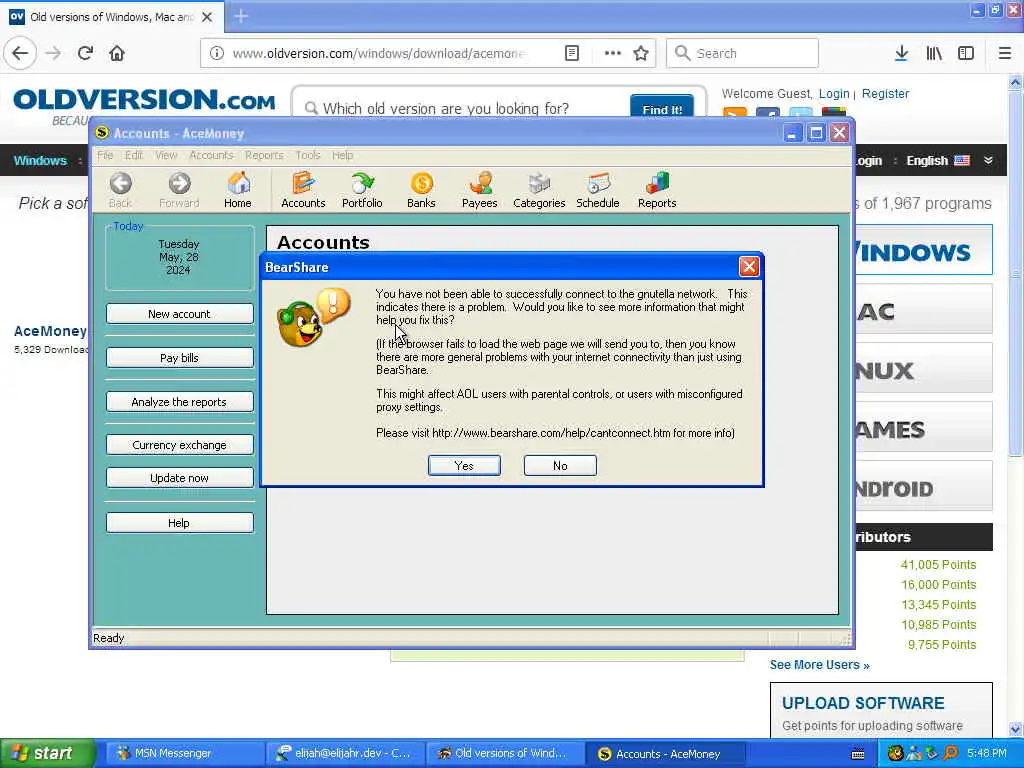This screenshot has width=1024, height=768.
Task: Click the BearShare tray icon
Action: (x=895, y=754)
